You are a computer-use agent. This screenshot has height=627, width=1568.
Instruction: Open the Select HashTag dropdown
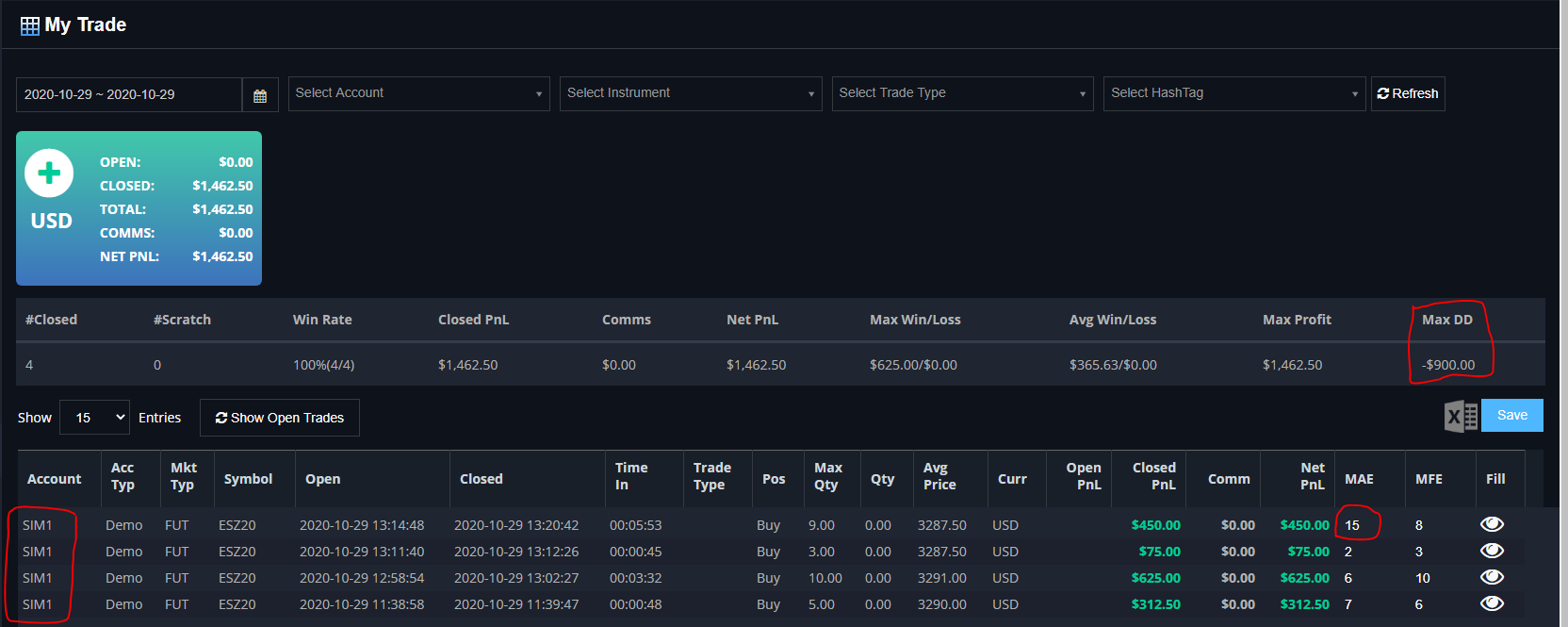pos(1234,93)
